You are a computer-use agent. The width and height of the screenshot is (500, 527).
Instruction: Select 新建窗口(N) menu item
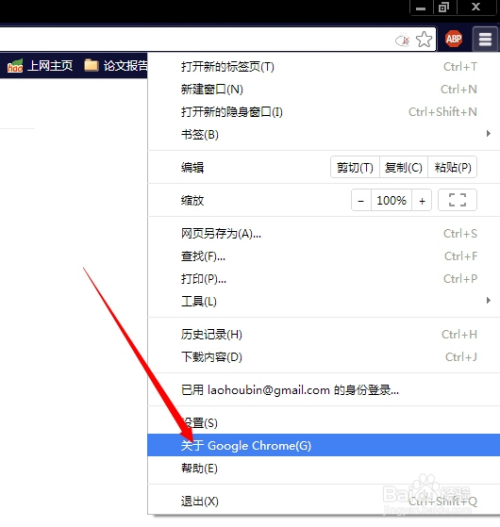(x=324, y=89)
